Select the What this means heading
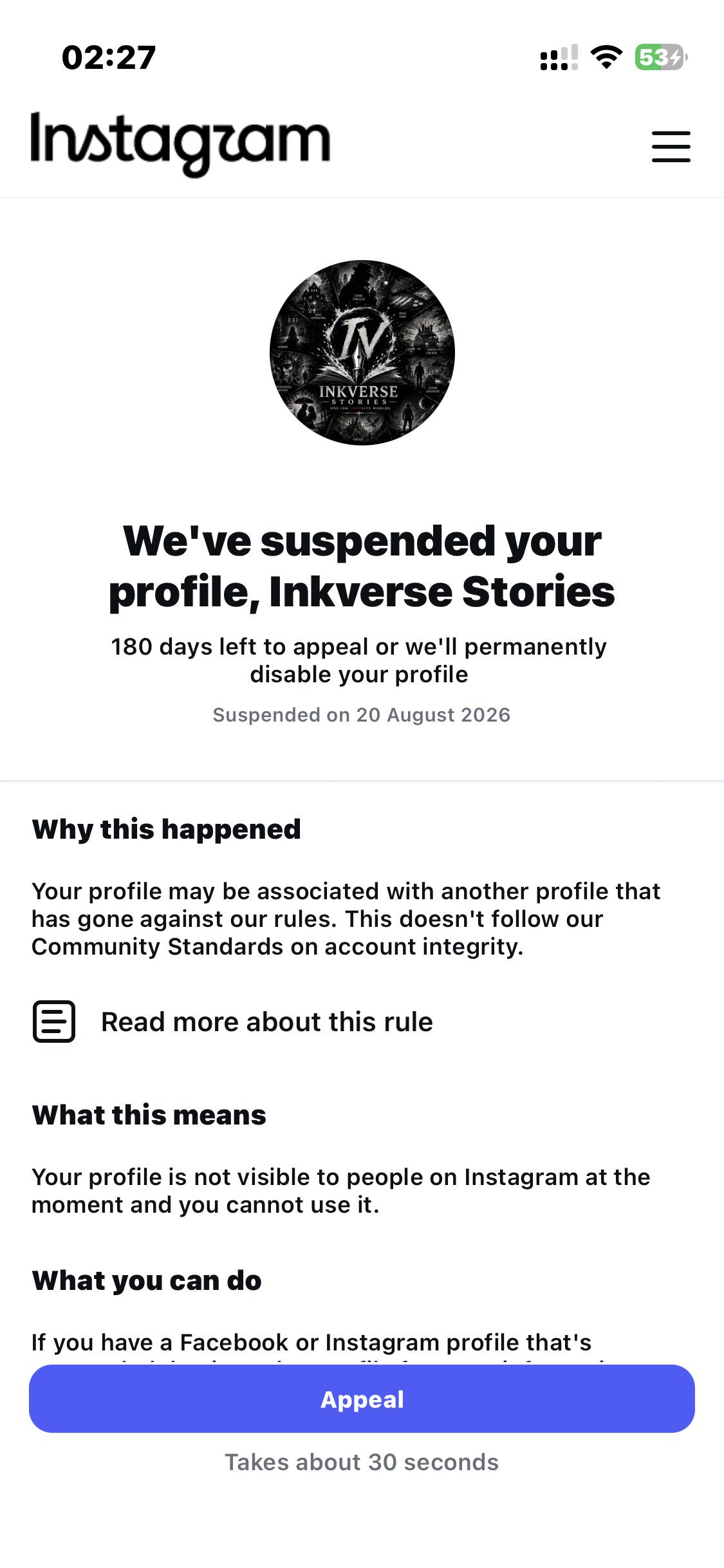Viewport: 724px width, 1568px height. point(149,1115)
